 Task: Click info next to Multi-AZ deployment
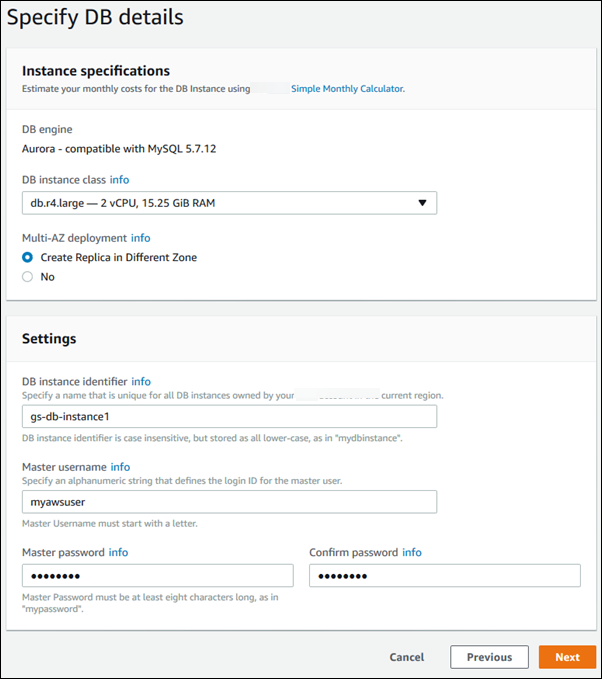[x=140, y=238]
